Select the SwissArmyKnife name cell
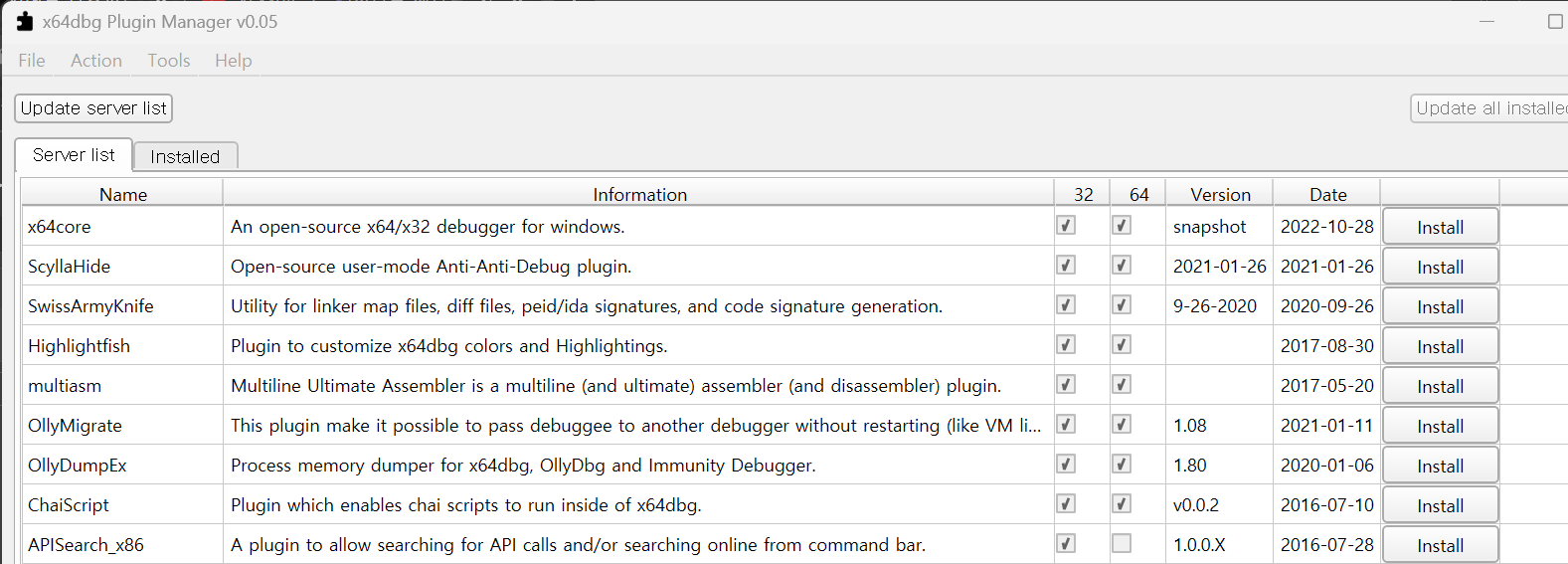 coord(123,306)
